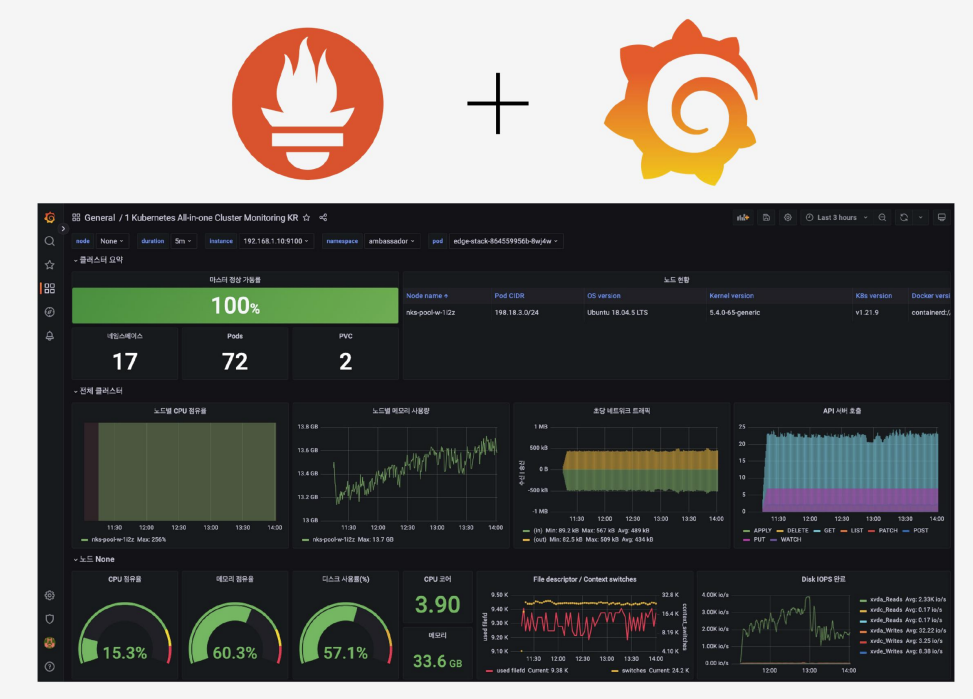Share the dashboard using the share icon
The height and width of the screenshot is (699, 973).
[x=323, y=218]
